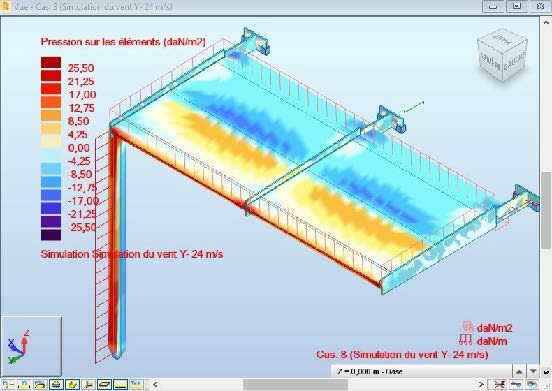Click the last blue icon in bottom-right toolbar
This screenshot has height=391, width=552.
pyautogui.click(x=532, y=385)
